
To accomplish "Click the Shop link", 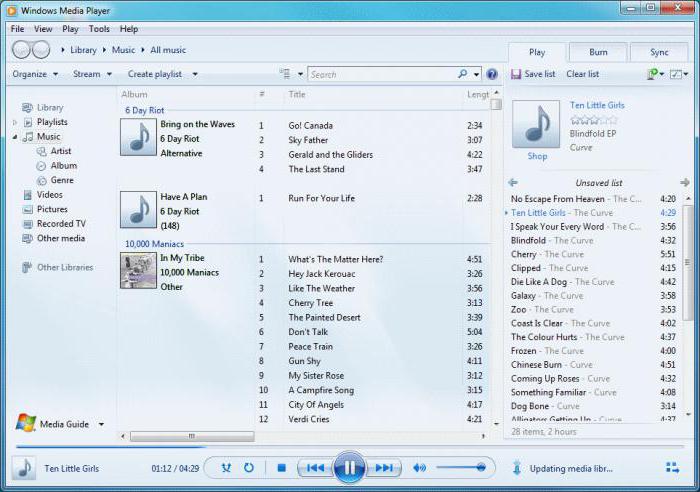I will [537, 156].
